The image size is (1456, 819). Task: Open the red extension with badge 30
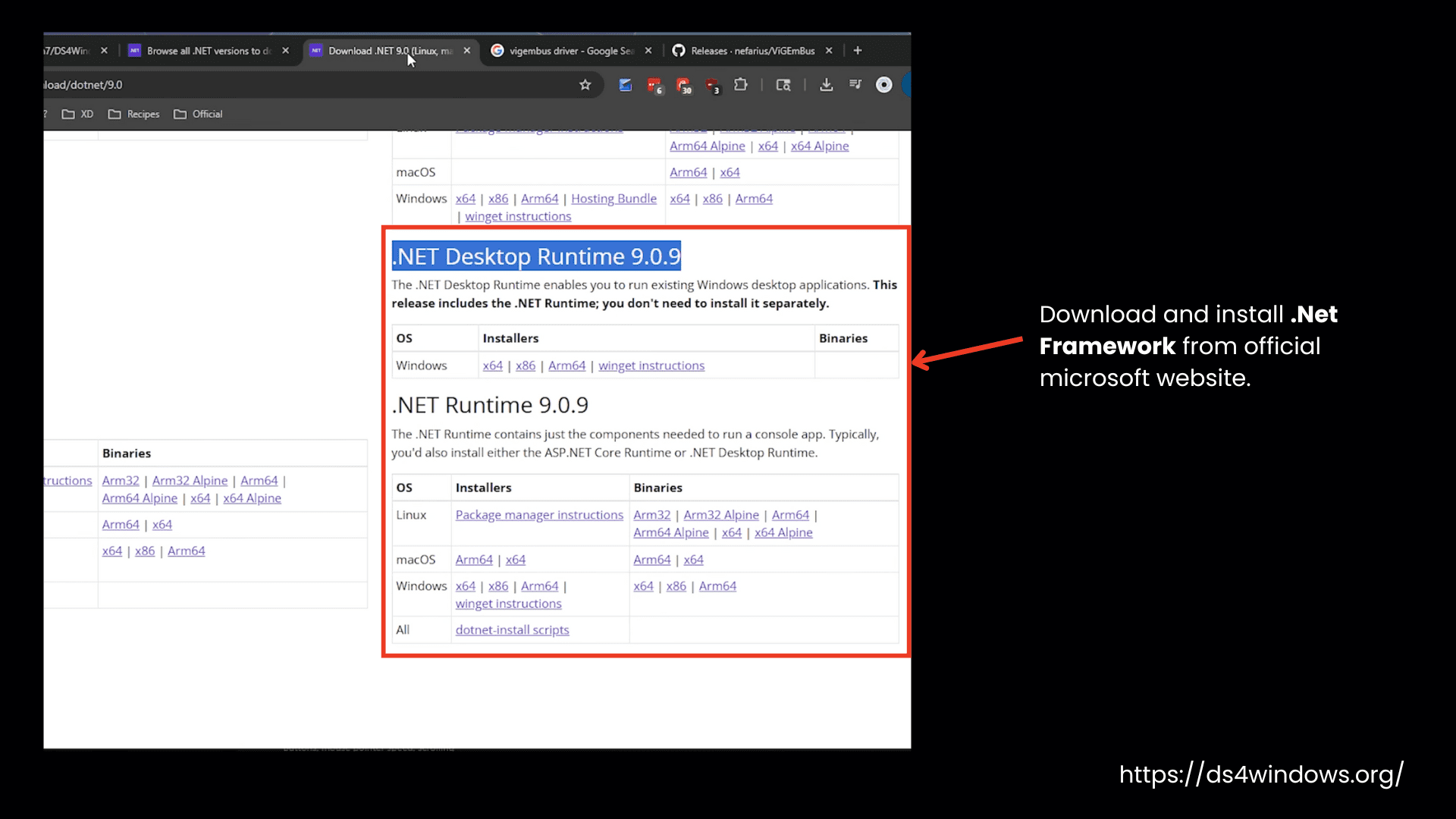tap(684, 86)
